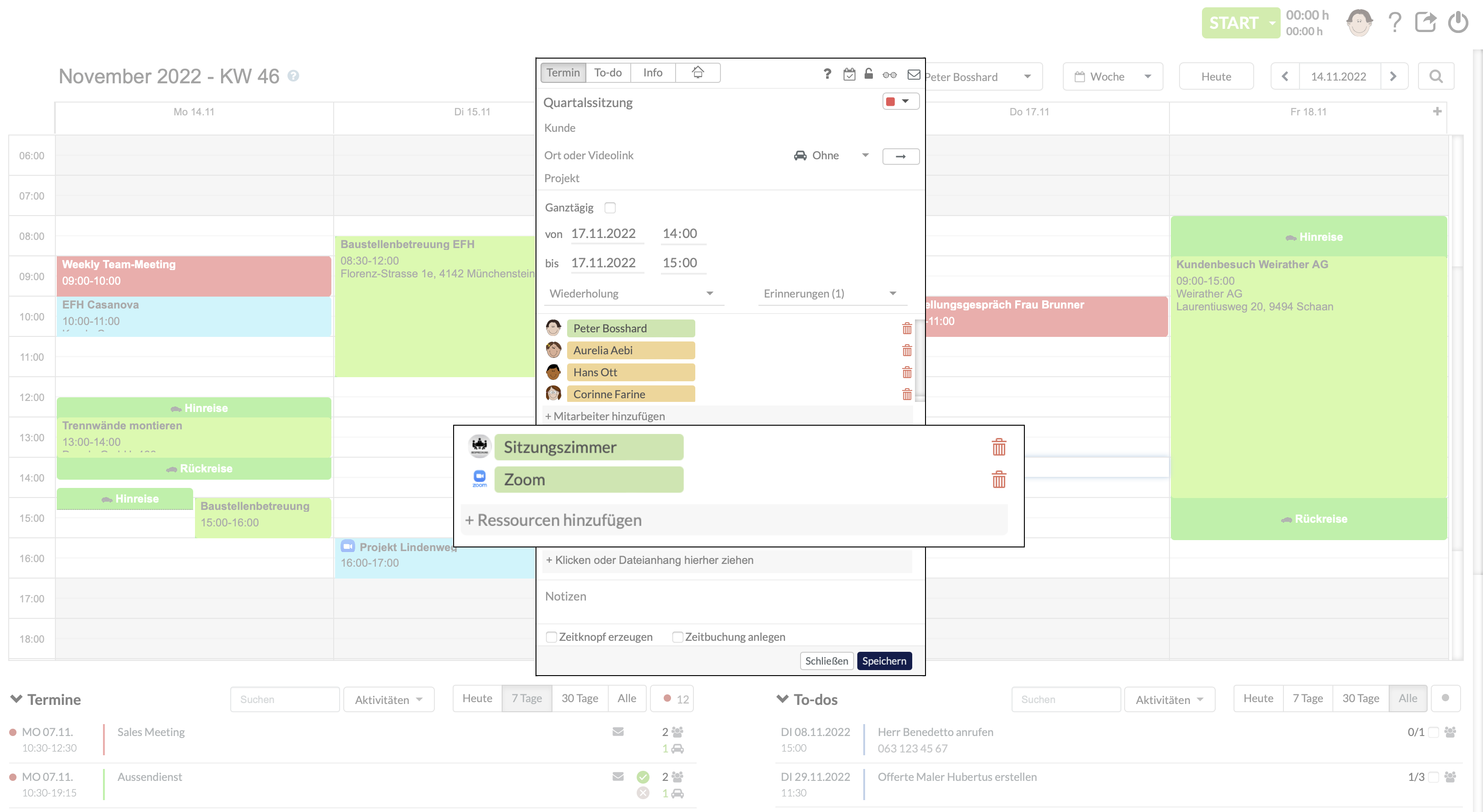Click the envelope icon on Sales Meeting row
1483x812 pixels.
[618, 731]
